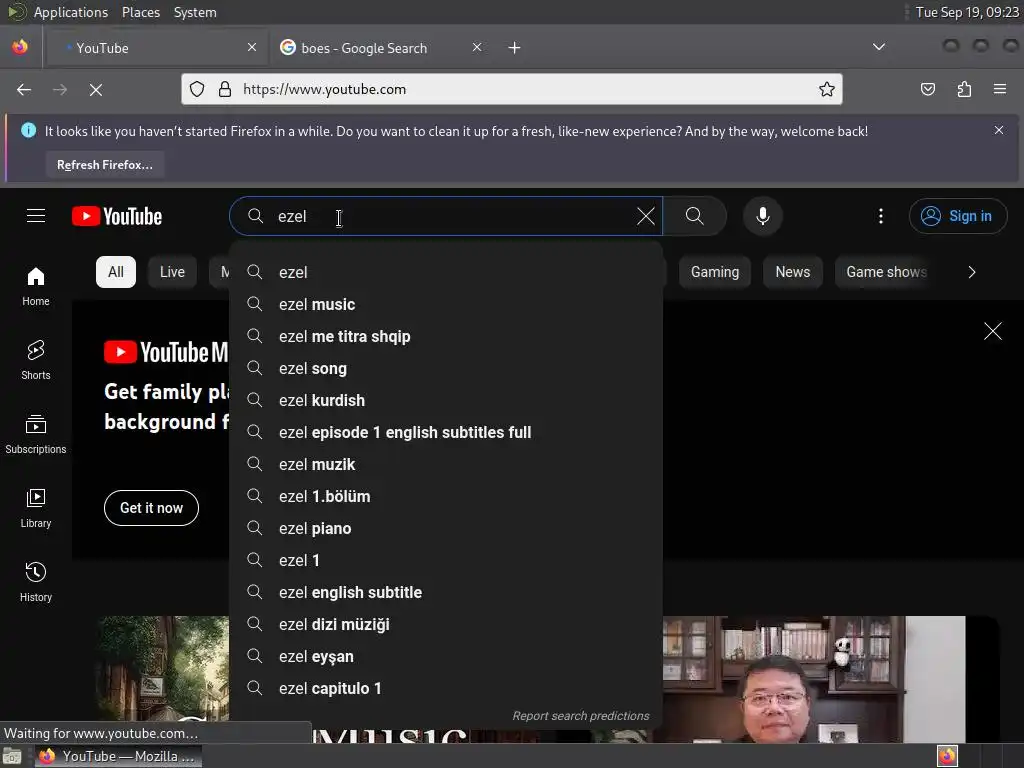The width and height of the screenshot is (1024, 768).
Task: Click the Firefox back arrow
Action: (x=24, y=89)
